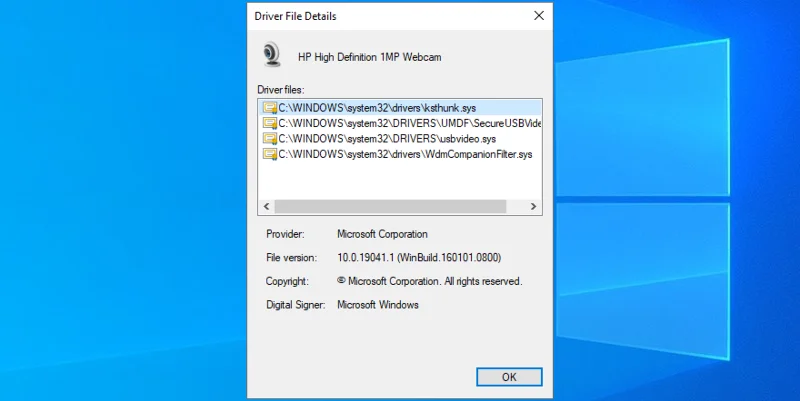This screenshot has height=401, width=800.
Task: Click the Provider: label
Action: (285, 234)
